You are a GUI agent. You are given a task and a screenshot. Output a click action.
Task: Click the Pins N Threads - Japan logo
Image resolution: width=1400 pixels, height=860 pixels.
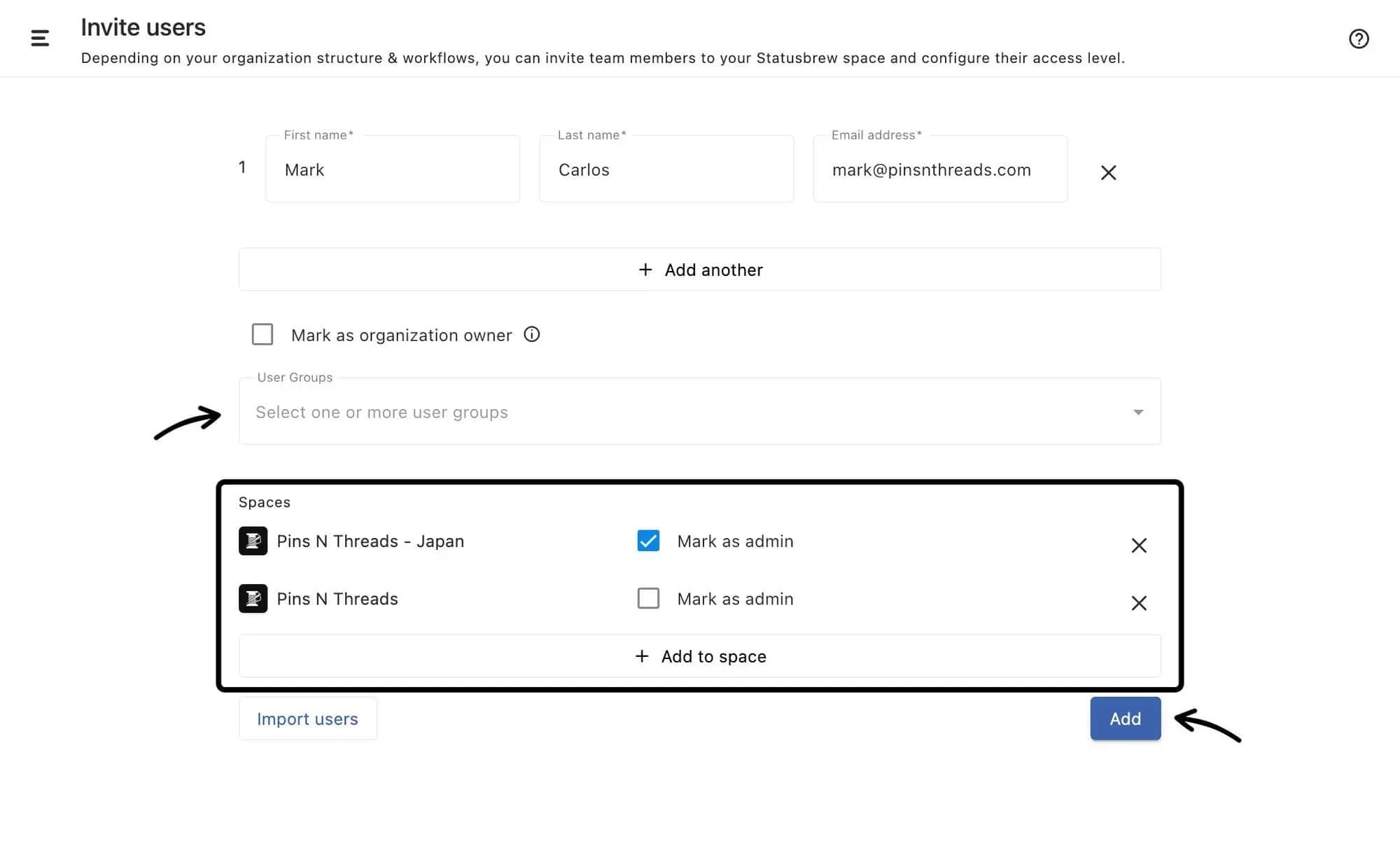point(253,541)
